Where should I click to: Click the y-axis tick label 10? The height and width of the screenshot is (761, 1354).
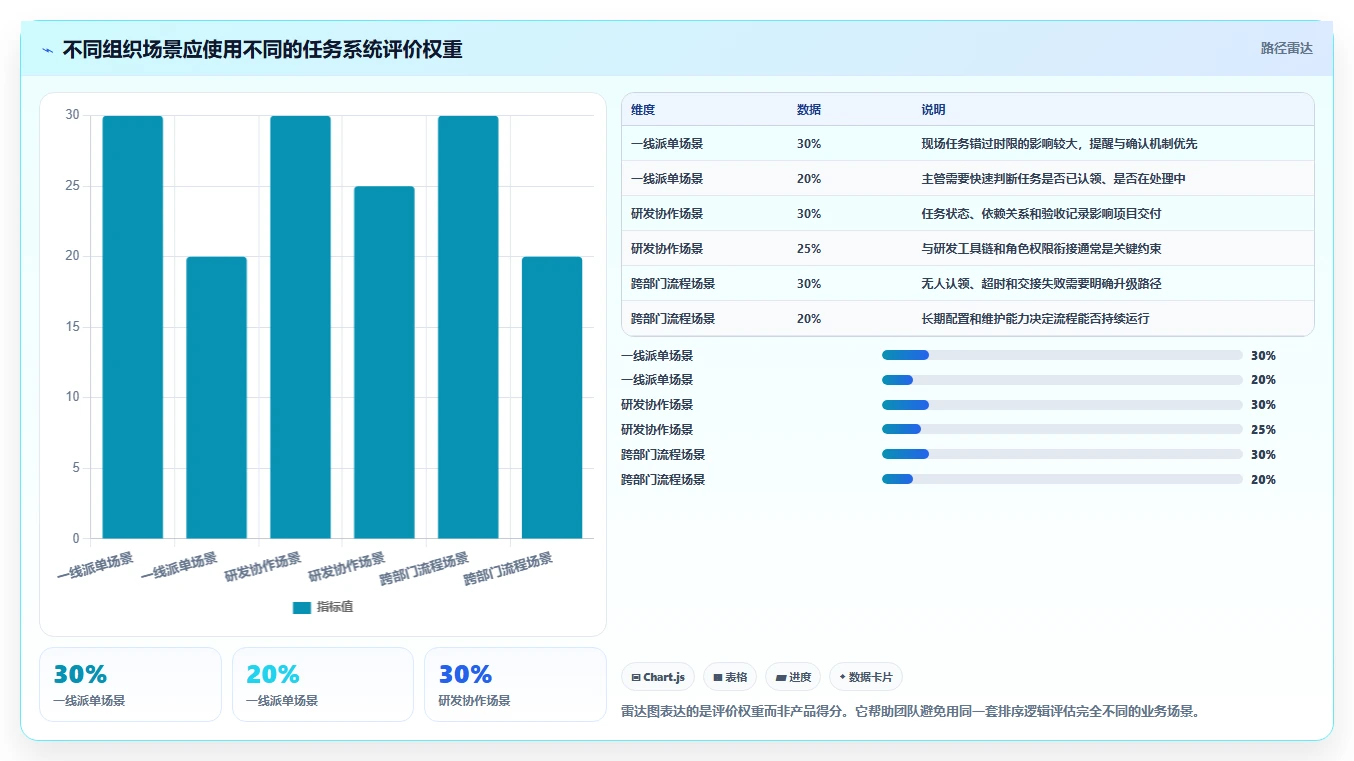(x=72, y=398)
